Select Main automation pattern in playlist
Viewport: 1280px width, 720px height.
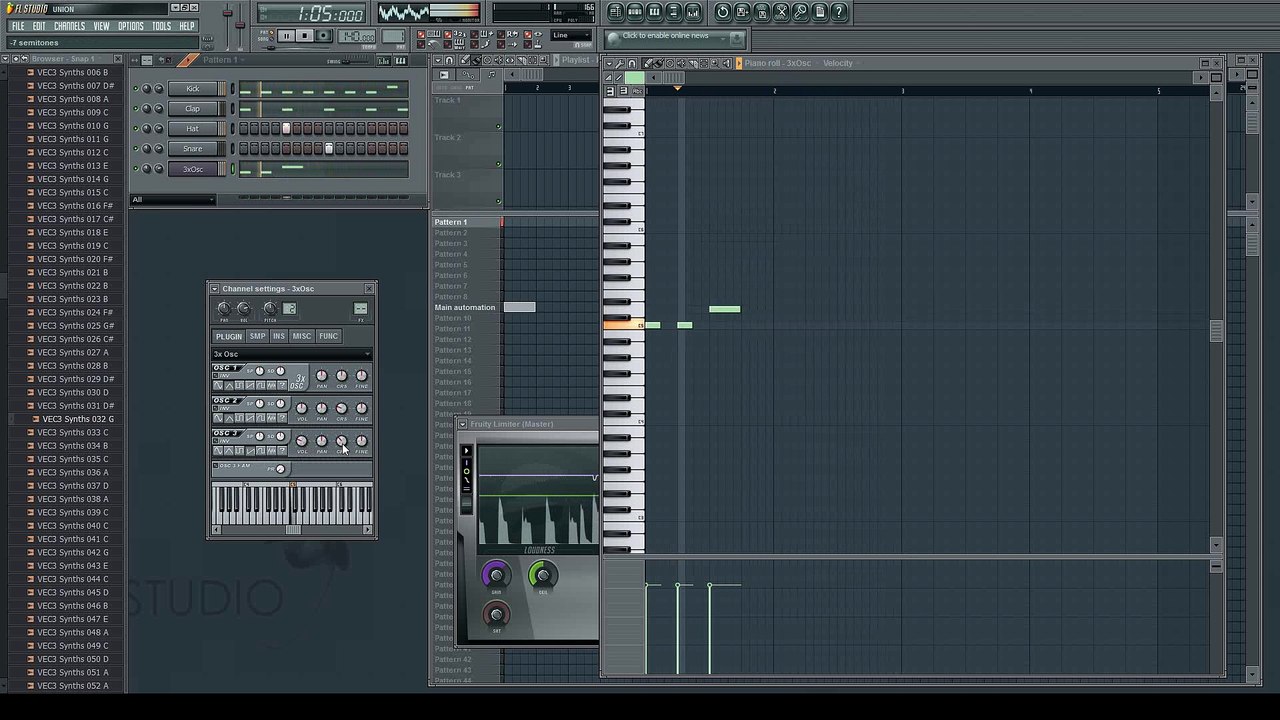coord(466,307)
